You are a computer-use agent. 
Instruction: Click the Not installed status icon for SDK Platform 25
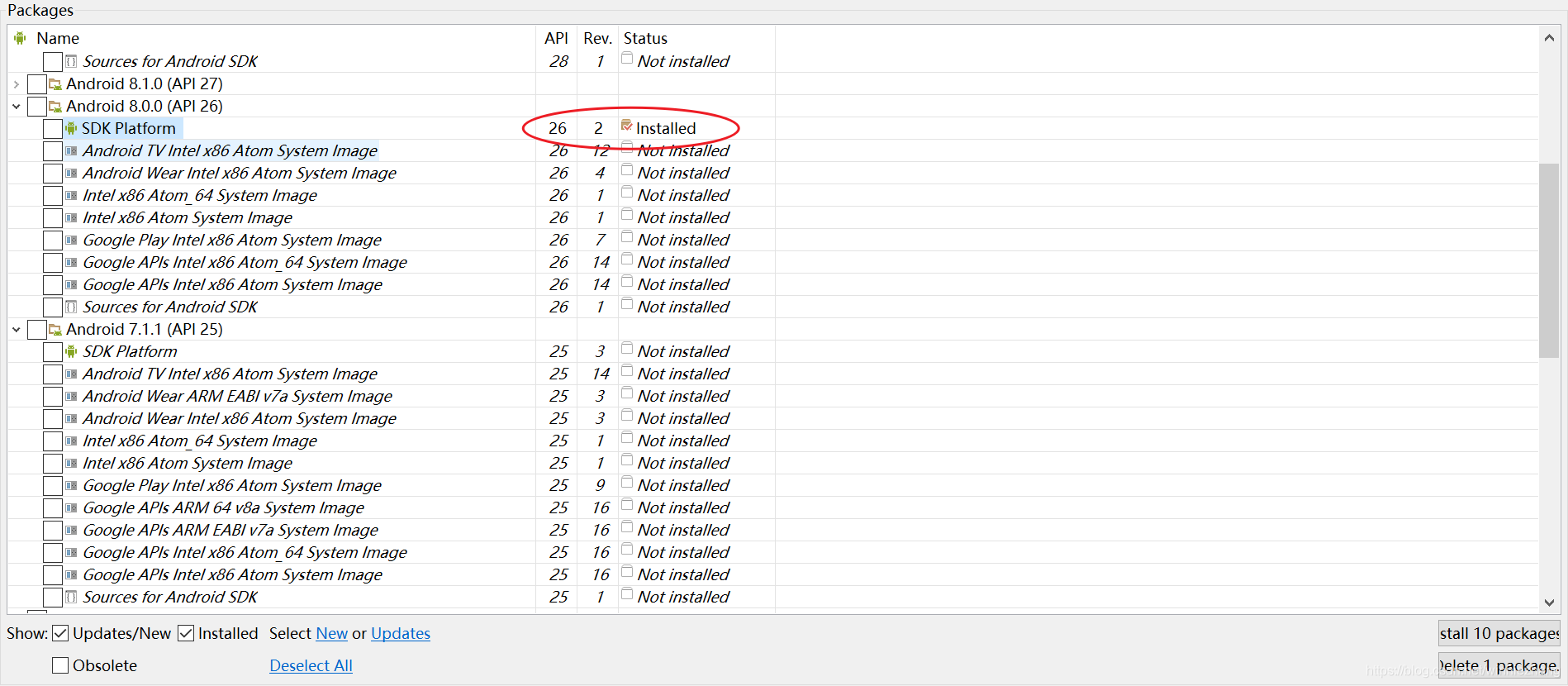point(627,348)
